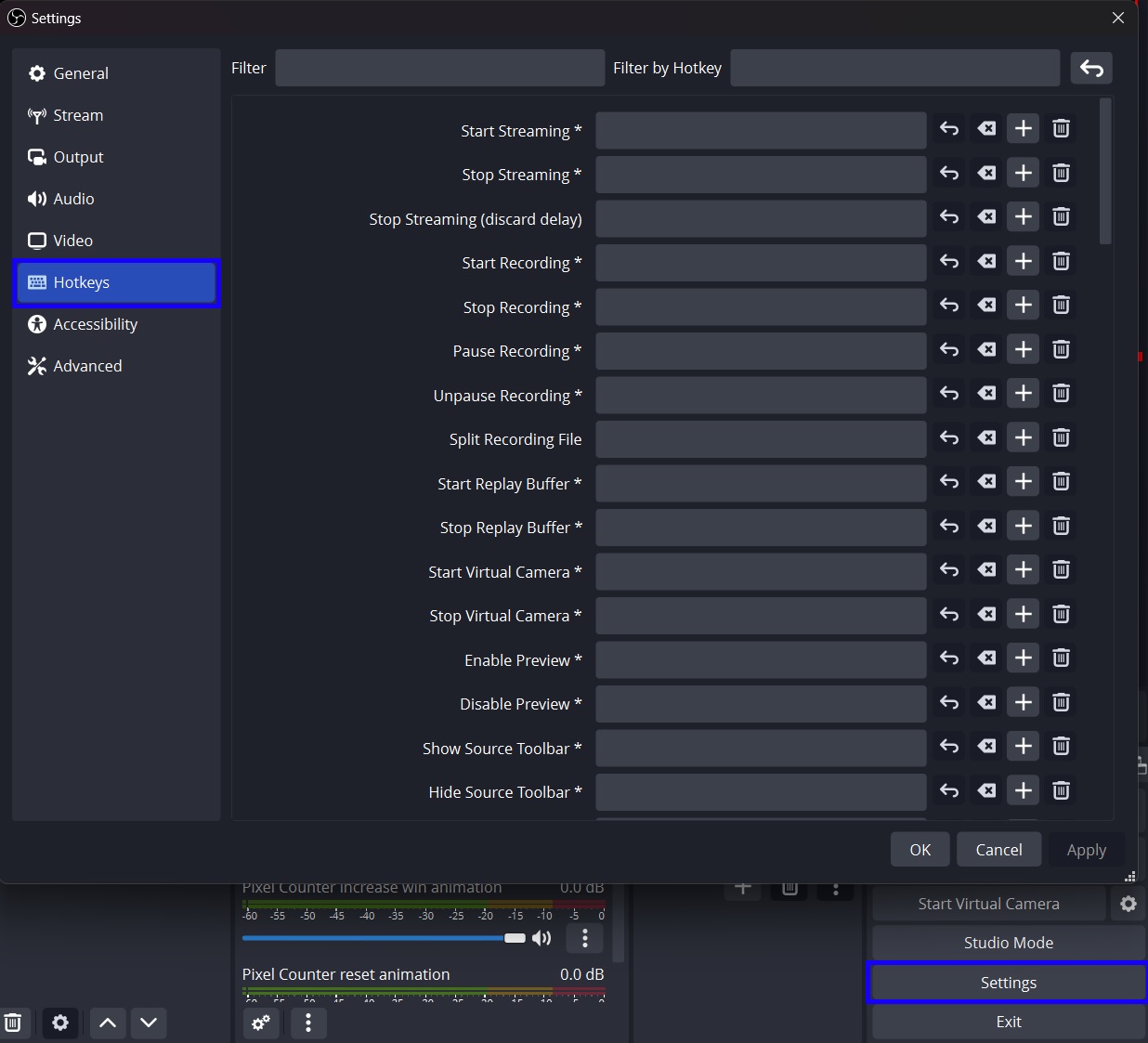The height and width of the screenshot is (1043, 1148).
Task: Remove the Enable Preview hotkey with trash icon
Action: pyautogui.click(x=1061, y=658)
